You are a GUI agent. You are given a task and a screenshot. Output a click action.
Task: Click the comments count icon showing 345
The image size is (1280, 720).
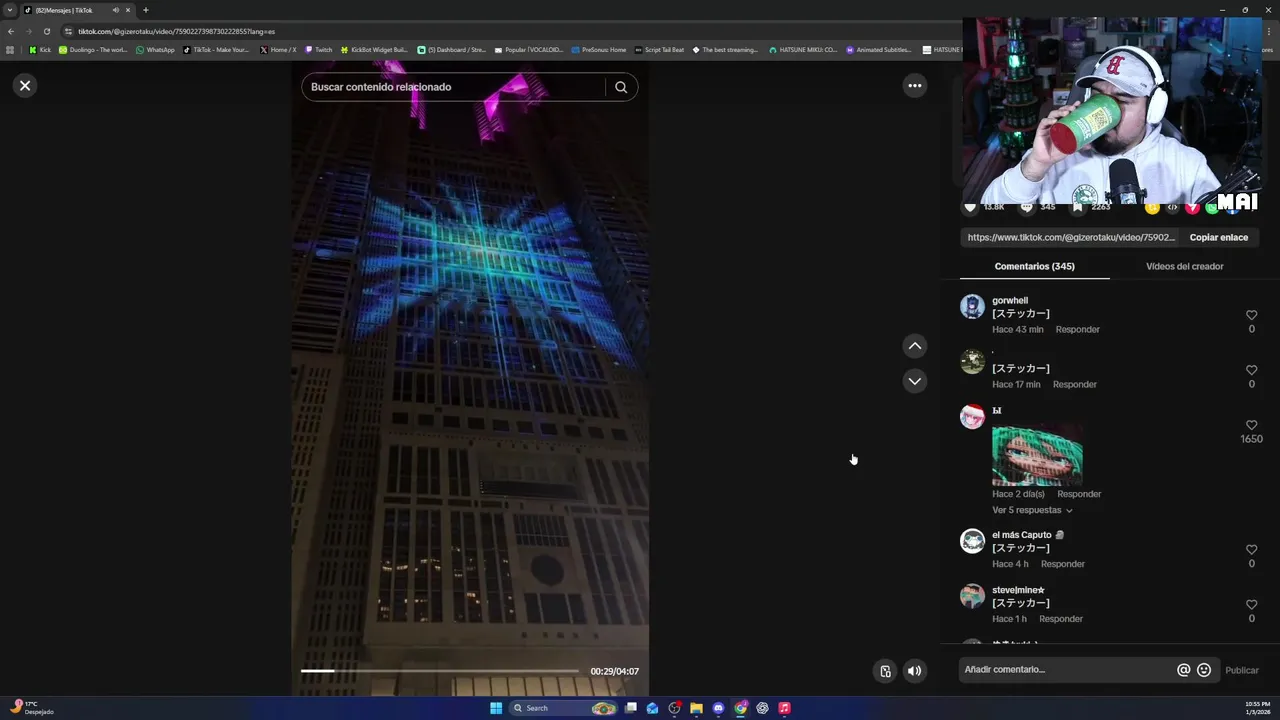pyautogui.click(x=1027, y=207)
